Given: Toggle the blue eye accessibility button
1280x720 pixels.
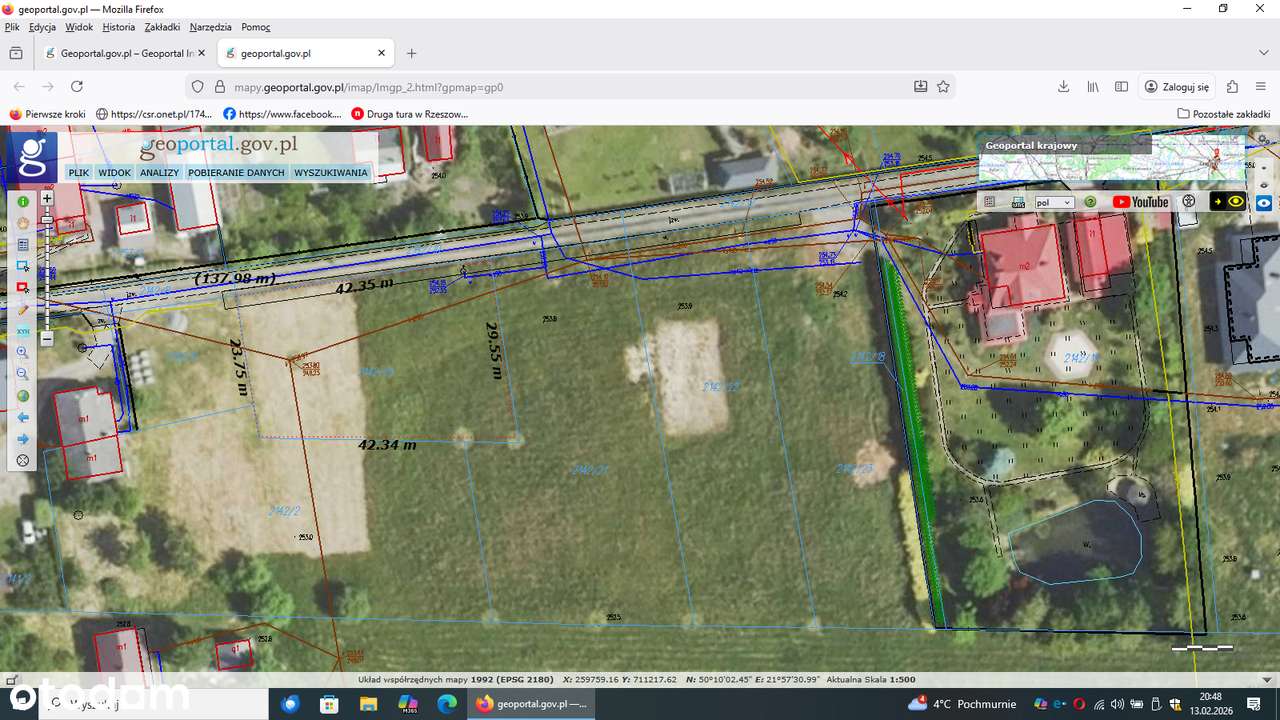Looking at the screenshot, I should [1264, 202].
